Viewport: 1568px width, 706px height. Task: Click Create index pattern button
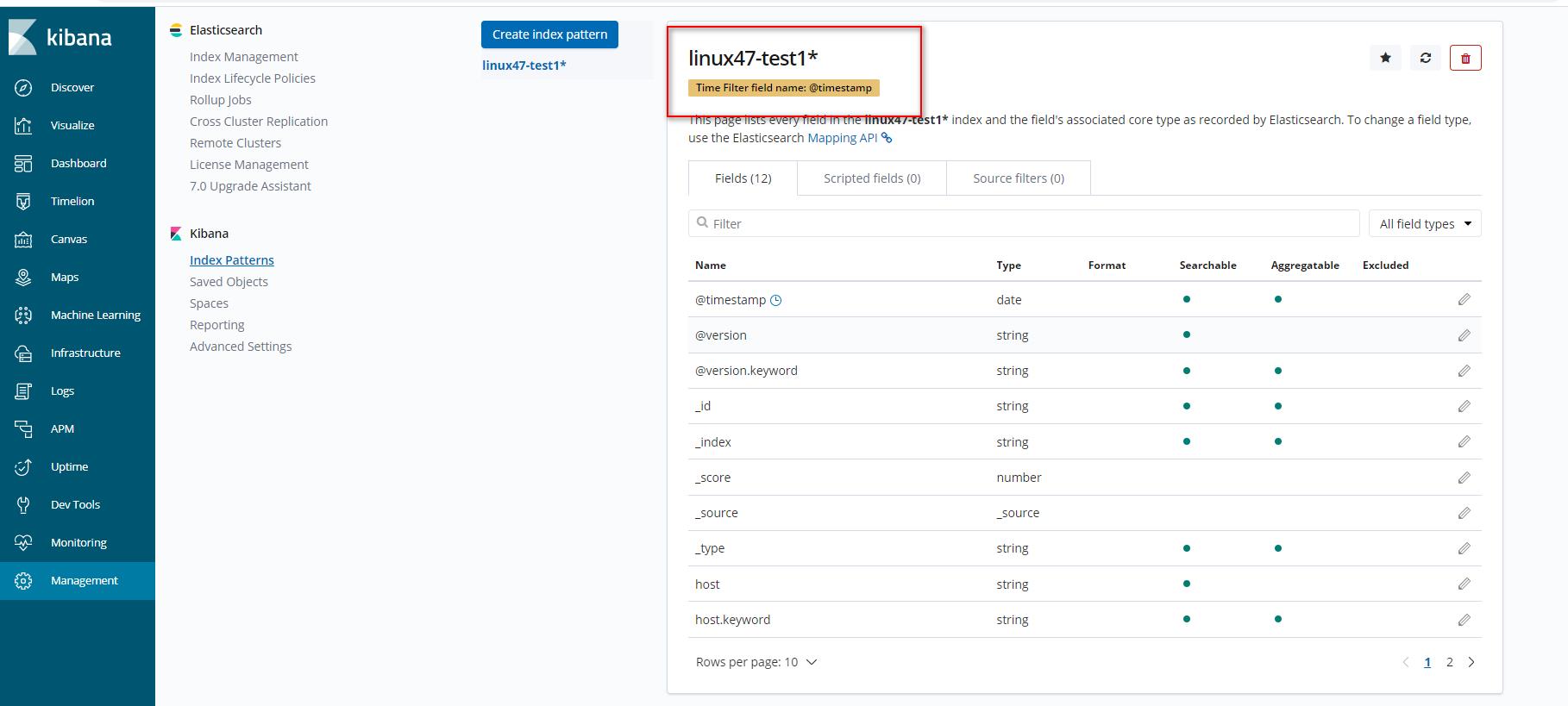pos(549,34)
